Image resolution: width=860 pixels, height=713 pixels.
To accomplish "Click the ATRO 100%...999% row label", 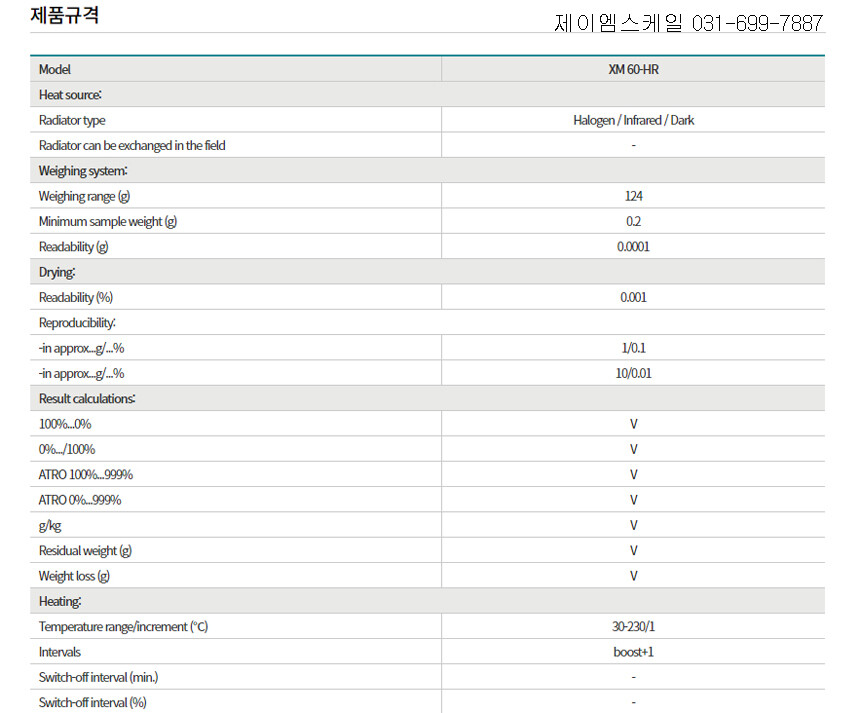I will [x=86, y=475].
